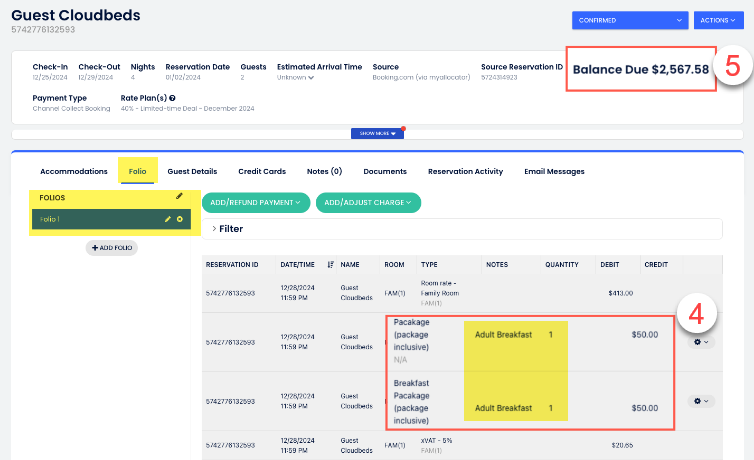Switch to the Accommodations tab
Screen dimensions: 754x460
click(74, 171)
